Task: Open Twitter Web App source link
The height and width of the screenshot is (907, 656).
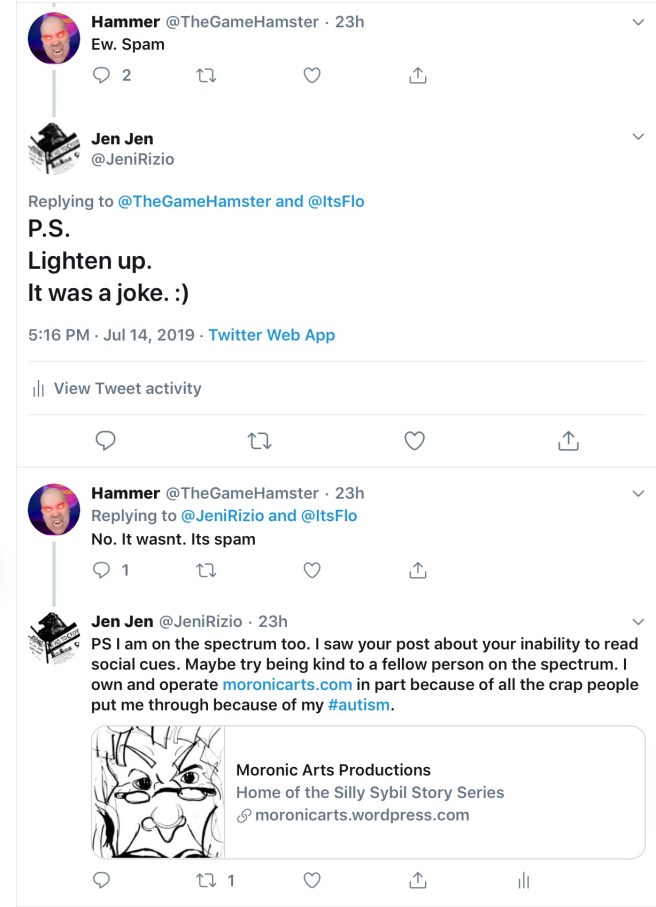Action: click(271, 335)
